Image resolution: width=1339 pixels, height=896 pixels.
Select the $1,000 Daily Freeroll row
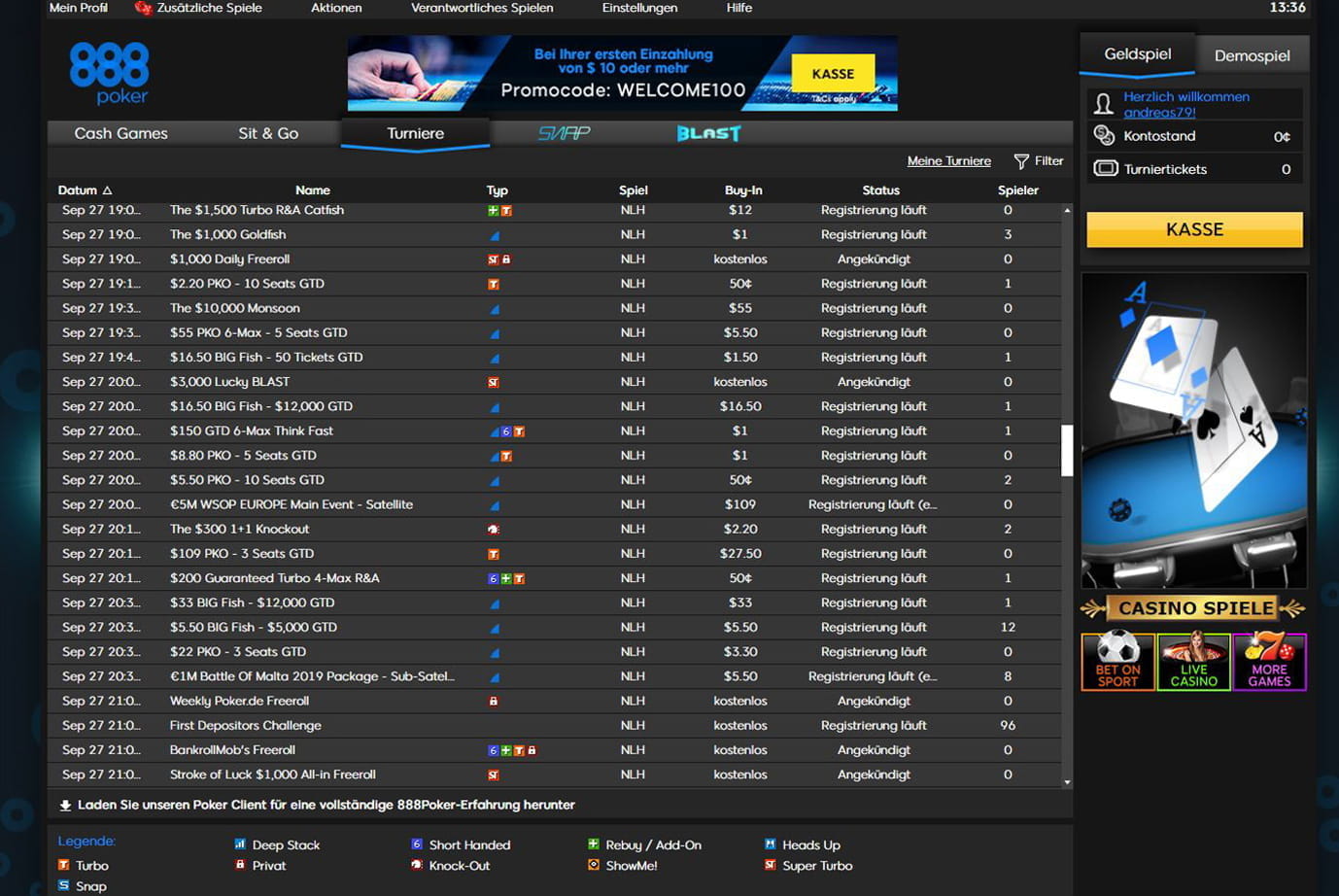pos(554,259)
